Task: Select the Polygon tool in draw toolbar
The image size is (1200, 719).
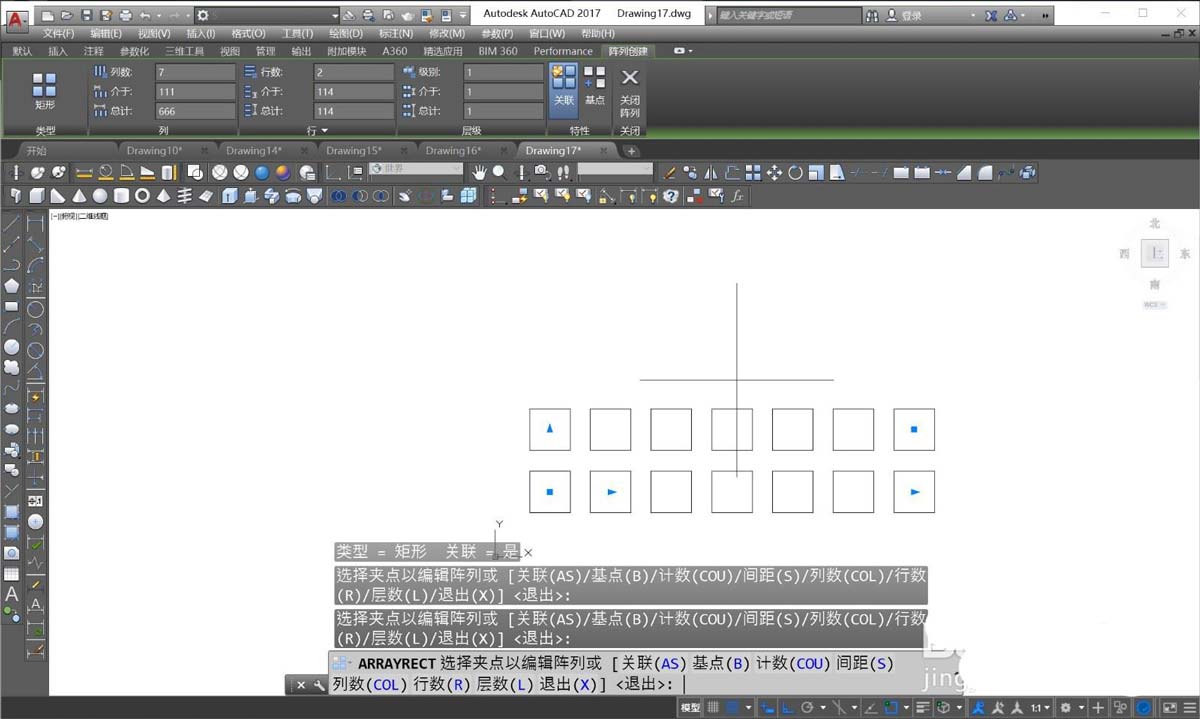Action: tap(12, 285)
